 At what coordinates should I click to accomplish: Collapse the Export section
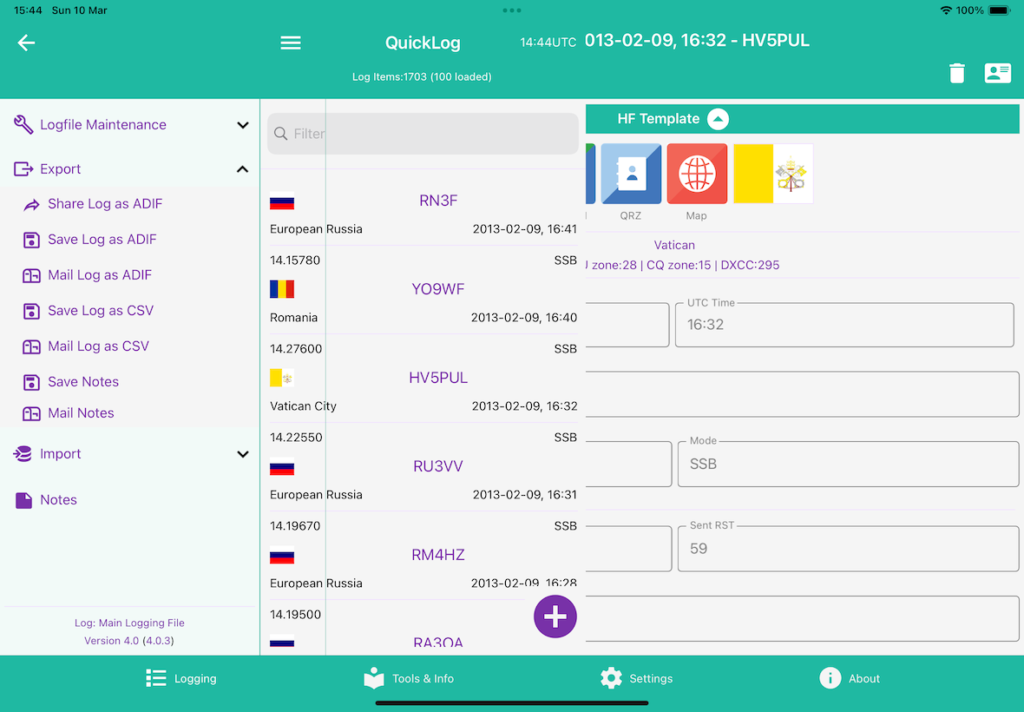tap(130, 169)
